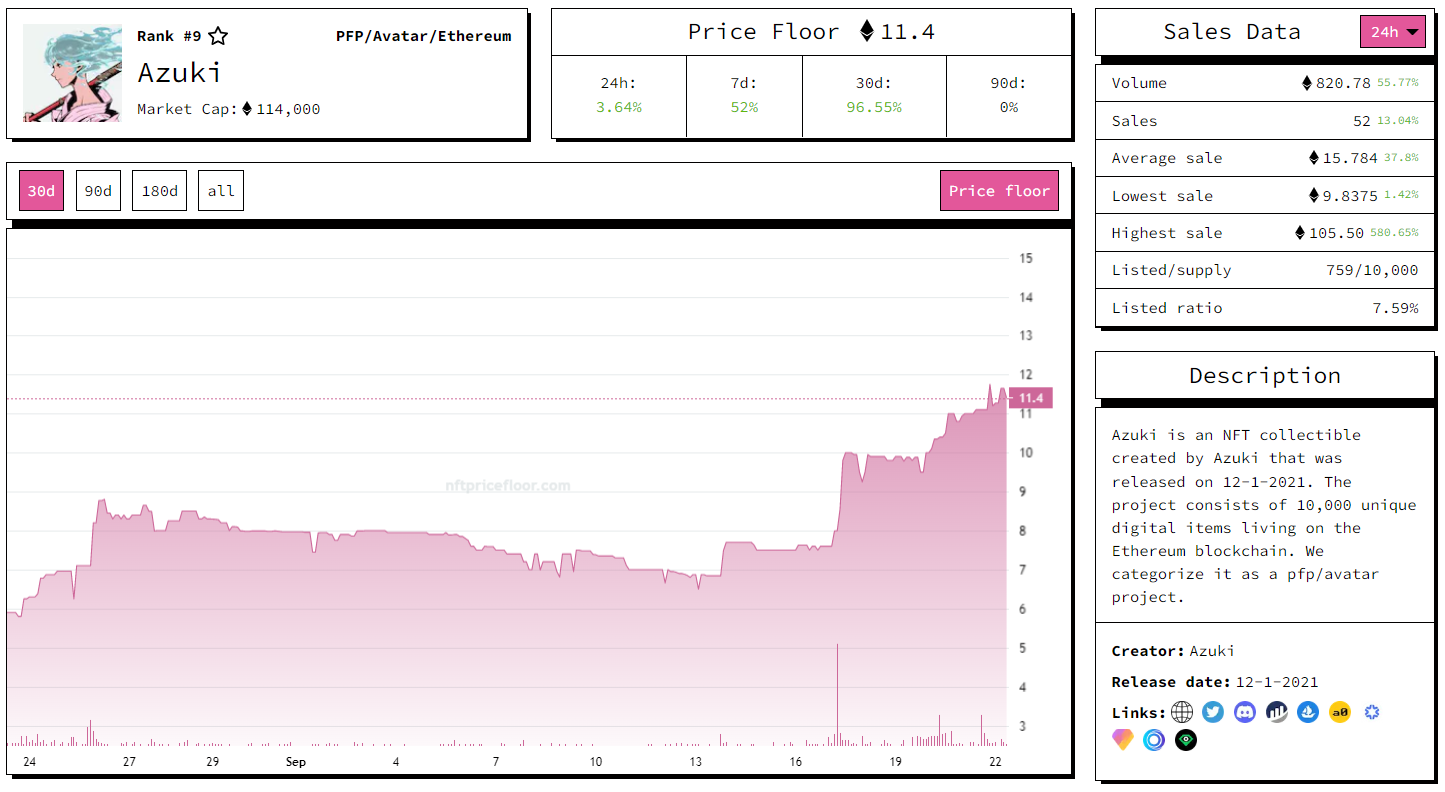Click the Release date 12-1-2021 line
This screenshot has width=1445, height=792.
1215,682
